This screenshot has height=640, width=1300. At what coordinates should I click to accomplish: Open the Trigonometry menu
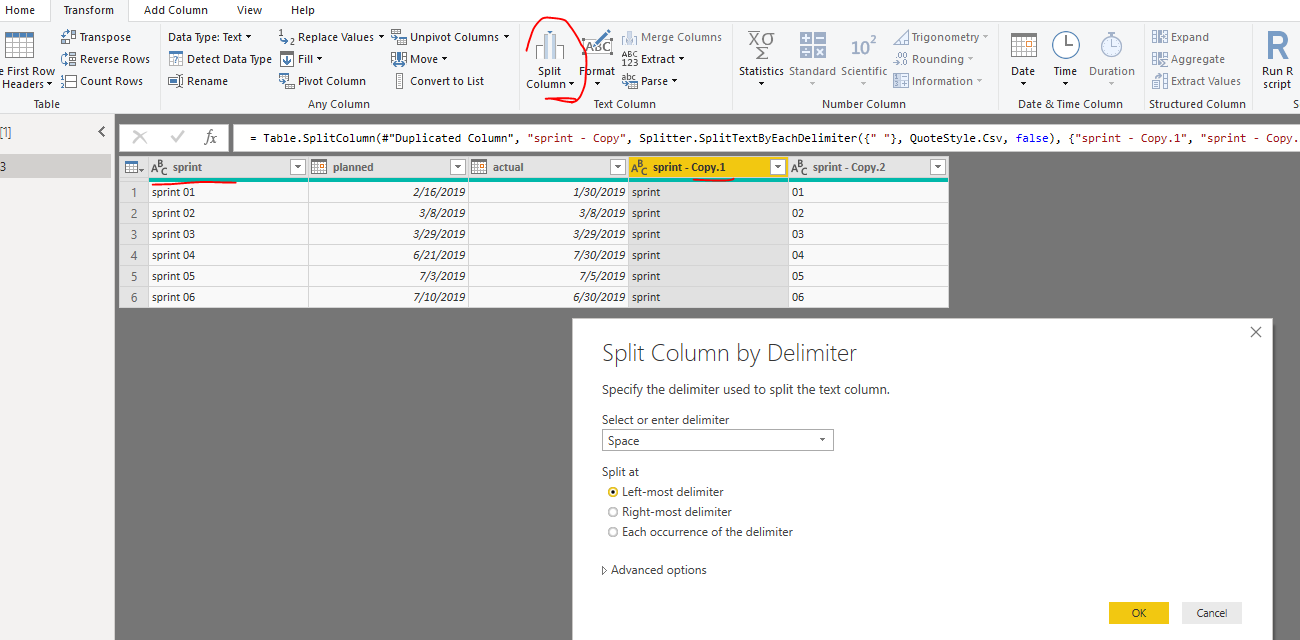(x=941, y=37)
